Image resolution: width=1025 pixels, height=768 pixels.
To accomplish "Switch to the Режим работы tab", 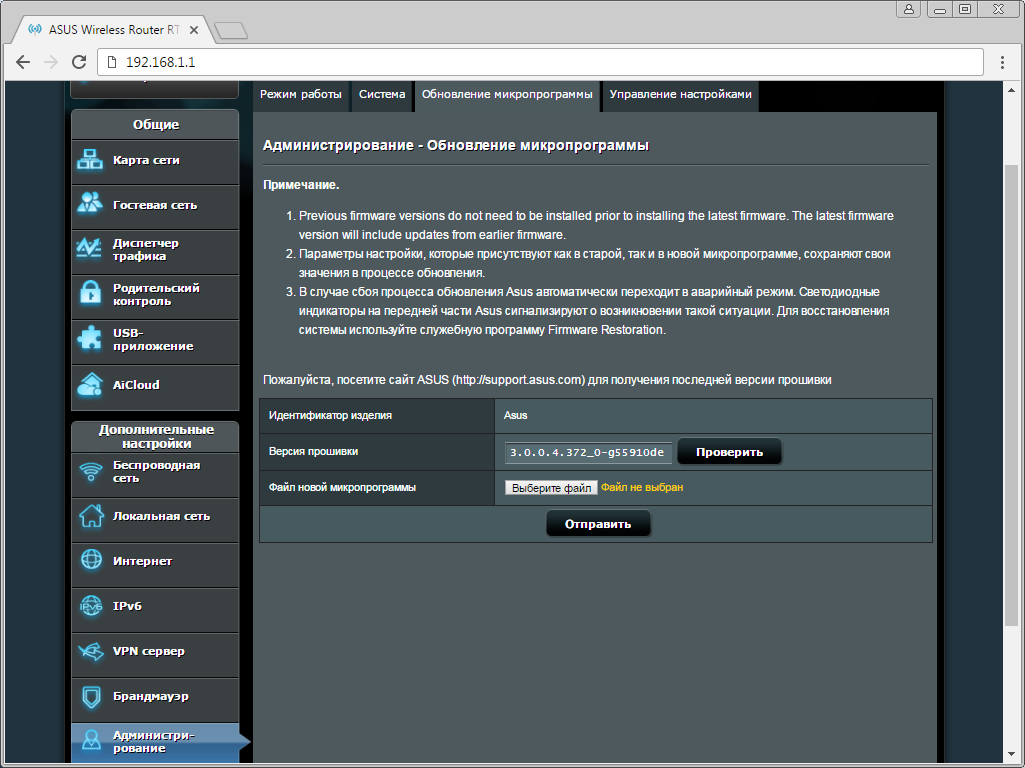I will click(x=301, y=95).
